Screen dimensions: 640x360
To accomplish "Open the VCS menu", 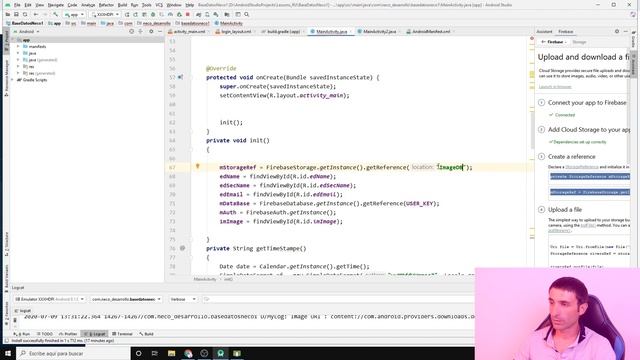I will (159, 5).
